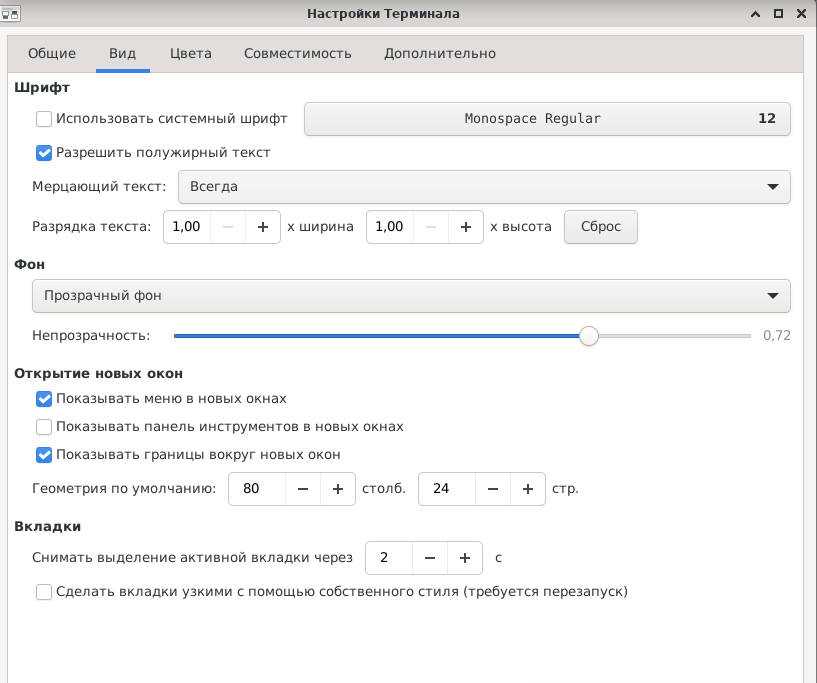Decrease default geometry rows with minus
The image size is (817, 683).
coord(492,489)
